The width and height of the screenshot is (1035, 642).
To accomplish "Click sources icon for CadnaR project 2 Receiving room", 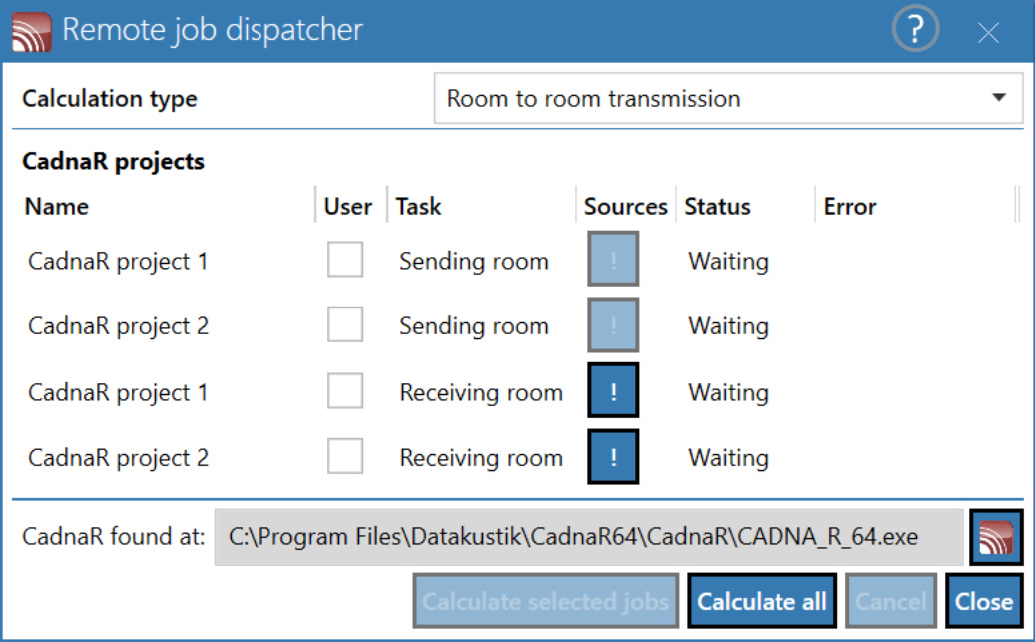I will point(613,457).
